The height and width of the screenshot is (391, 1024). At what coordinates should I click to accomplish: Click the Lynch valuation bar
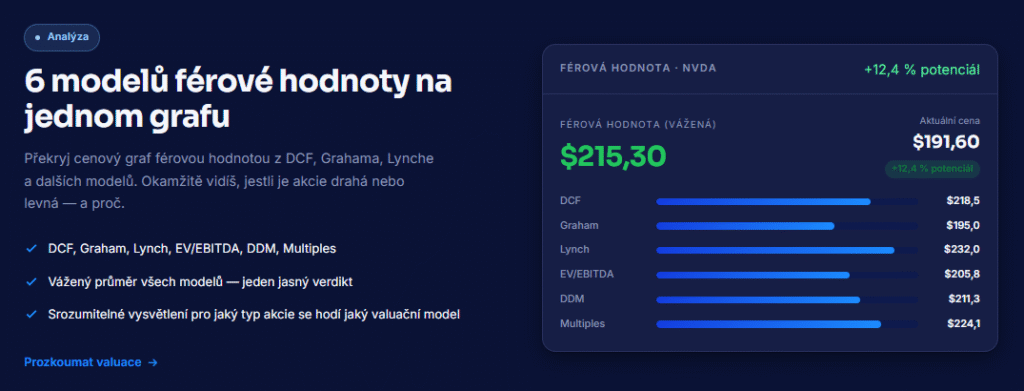click(786, 250)
